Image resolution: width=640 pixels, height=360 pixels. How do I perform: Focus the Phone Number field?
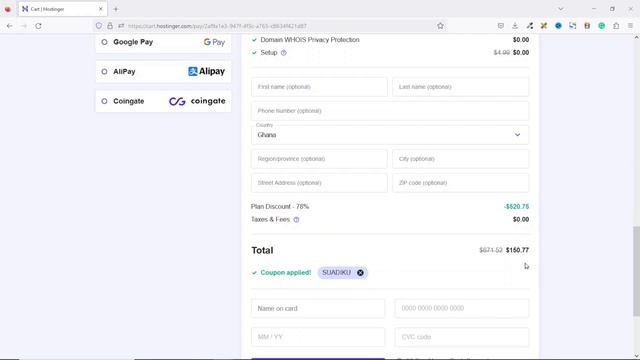point(390,111)
